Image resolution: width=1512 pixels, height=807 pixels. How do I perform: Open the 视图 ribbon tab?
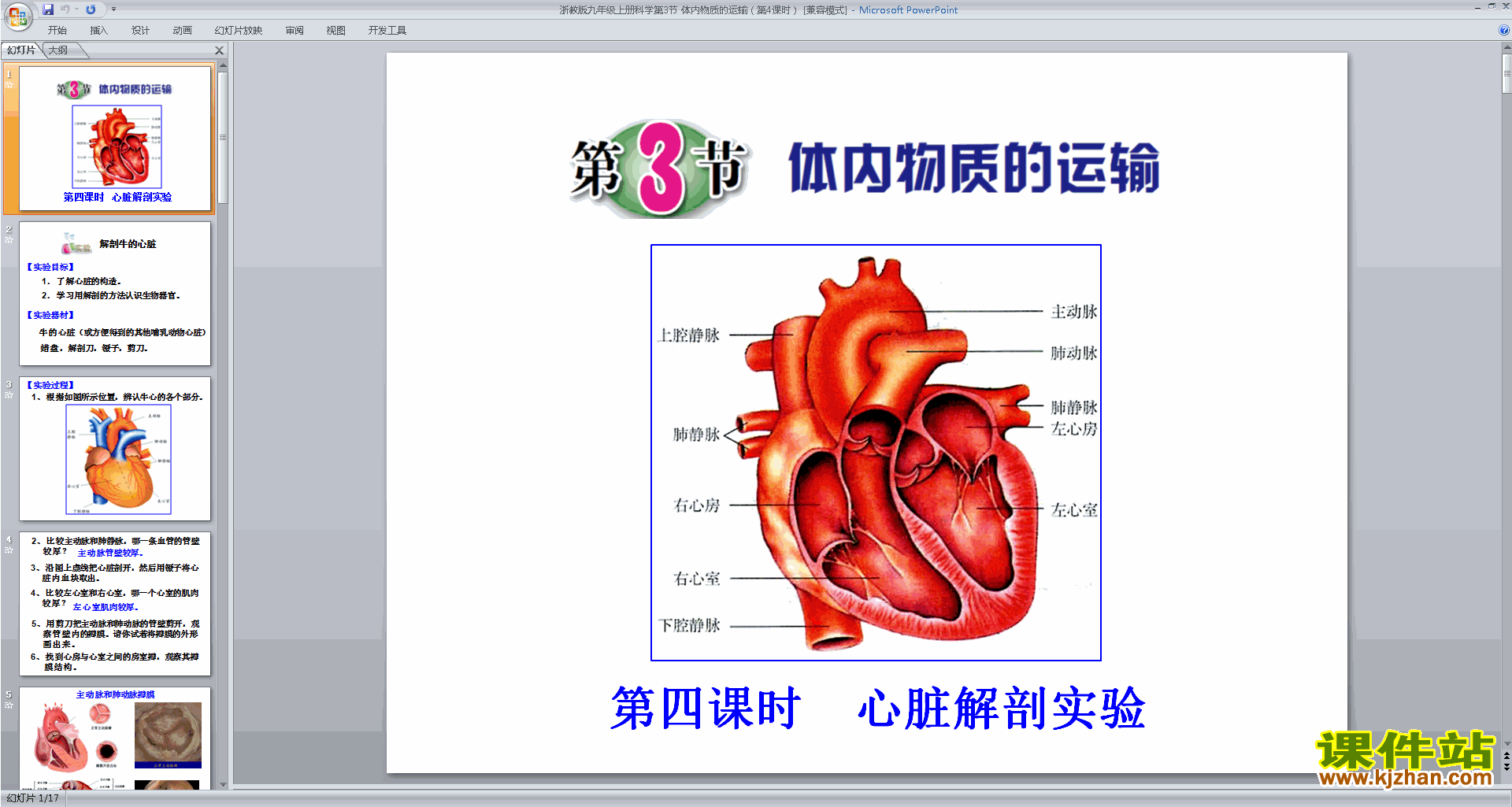coord(336,31)
